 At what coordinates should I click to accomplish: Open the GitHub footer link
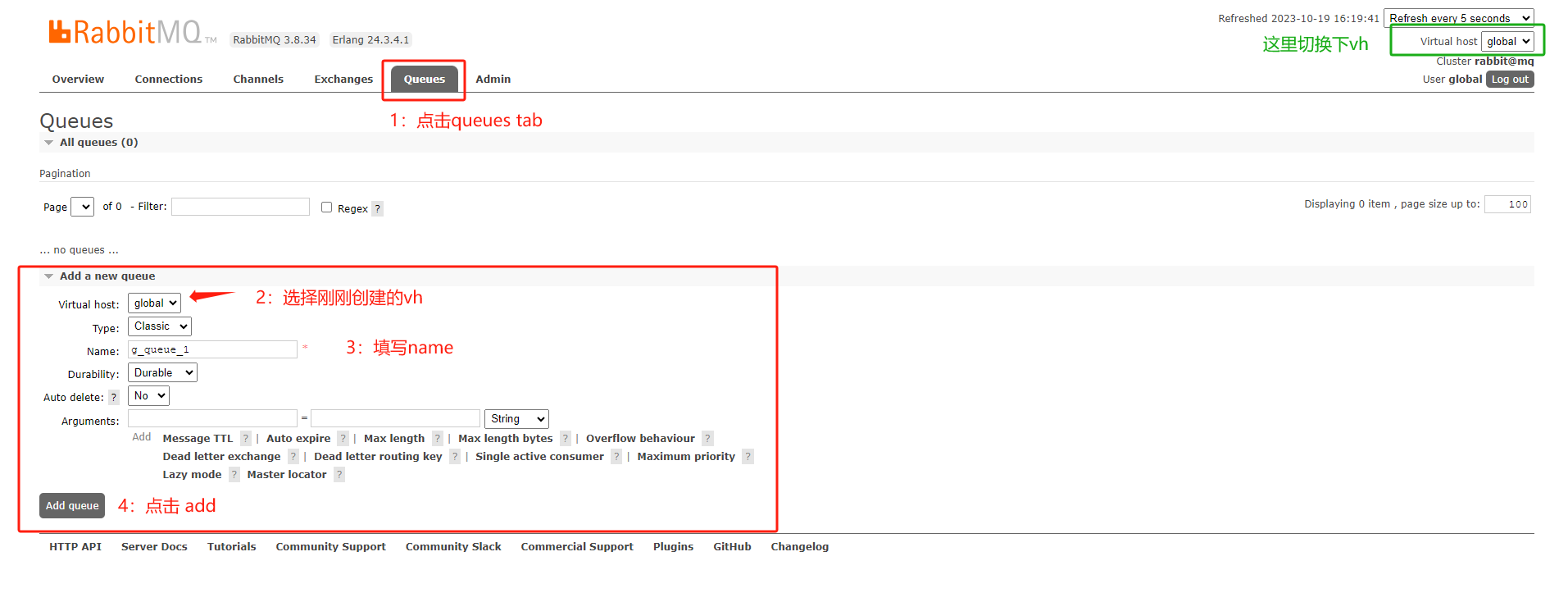tap(732, 546)
